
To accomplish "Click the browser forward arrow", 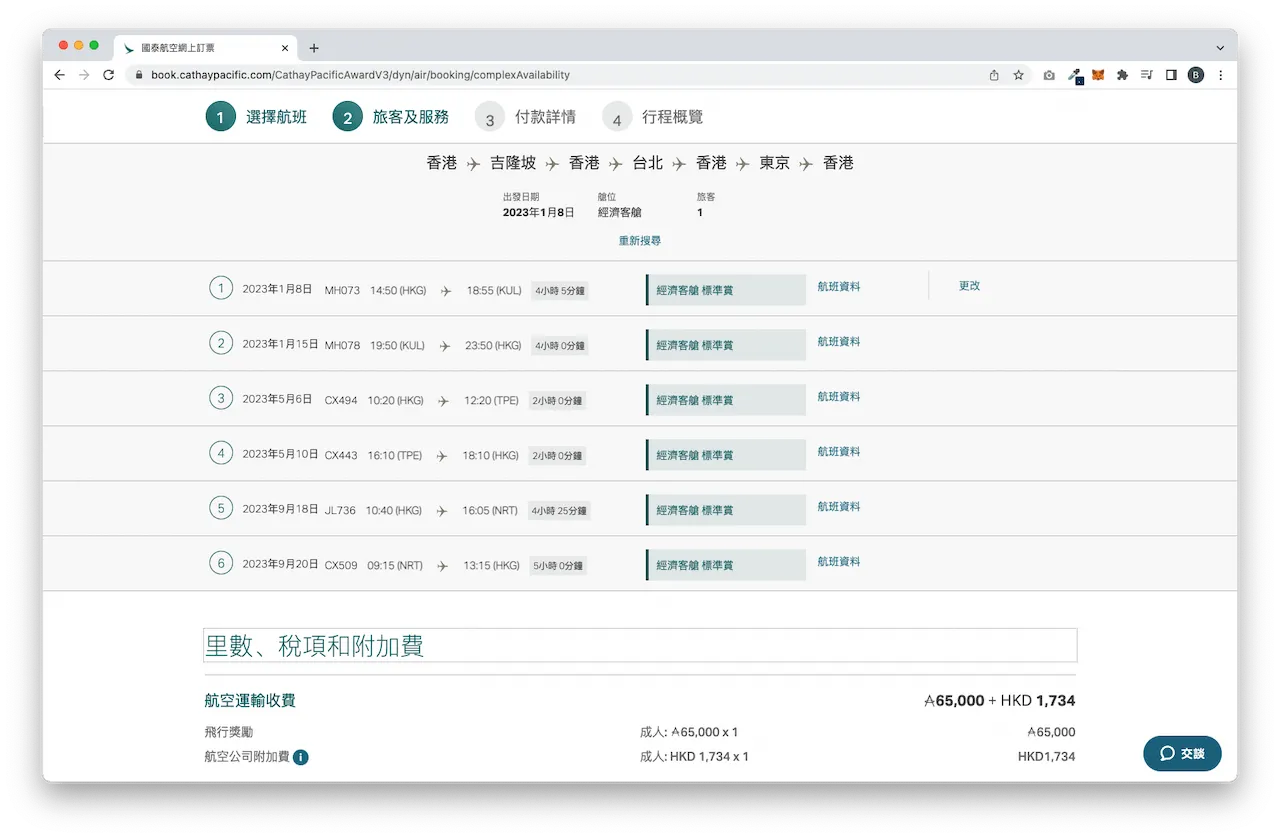I will click(84, 75).
